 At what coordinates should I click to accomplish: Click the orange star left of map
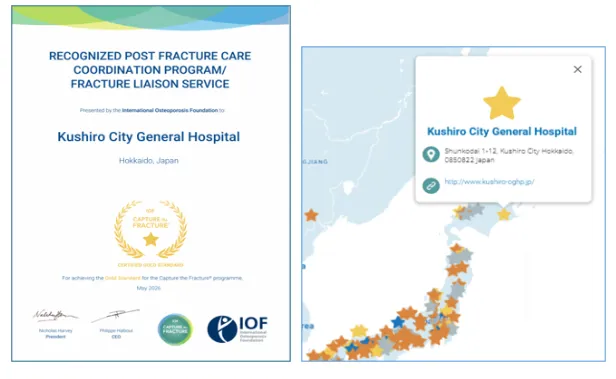[311, 215]
